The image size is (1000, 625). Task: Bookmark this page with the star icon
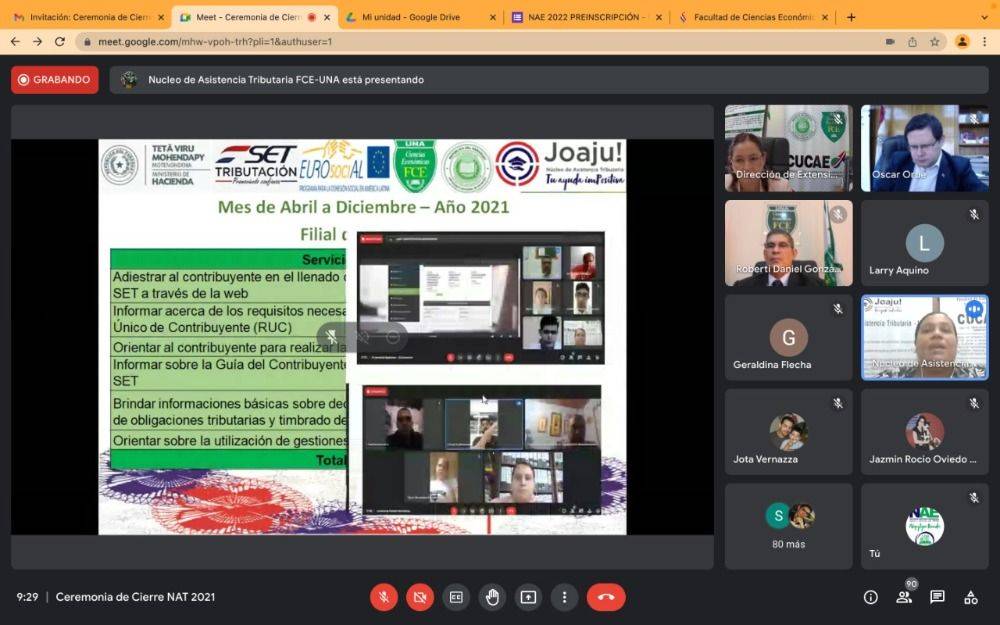coord(935,42)
